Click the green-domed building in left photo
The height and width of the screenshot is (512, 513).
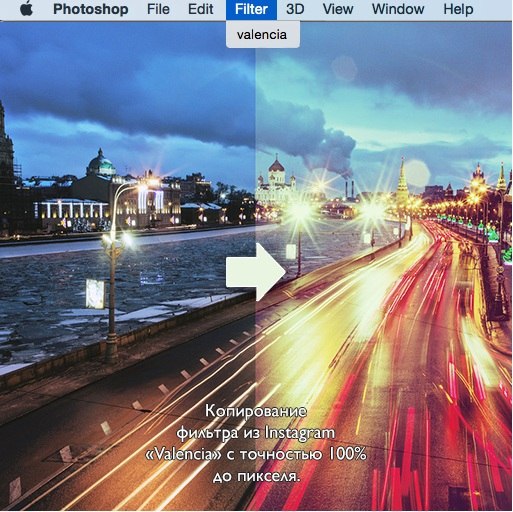click(x=101, y=164)
